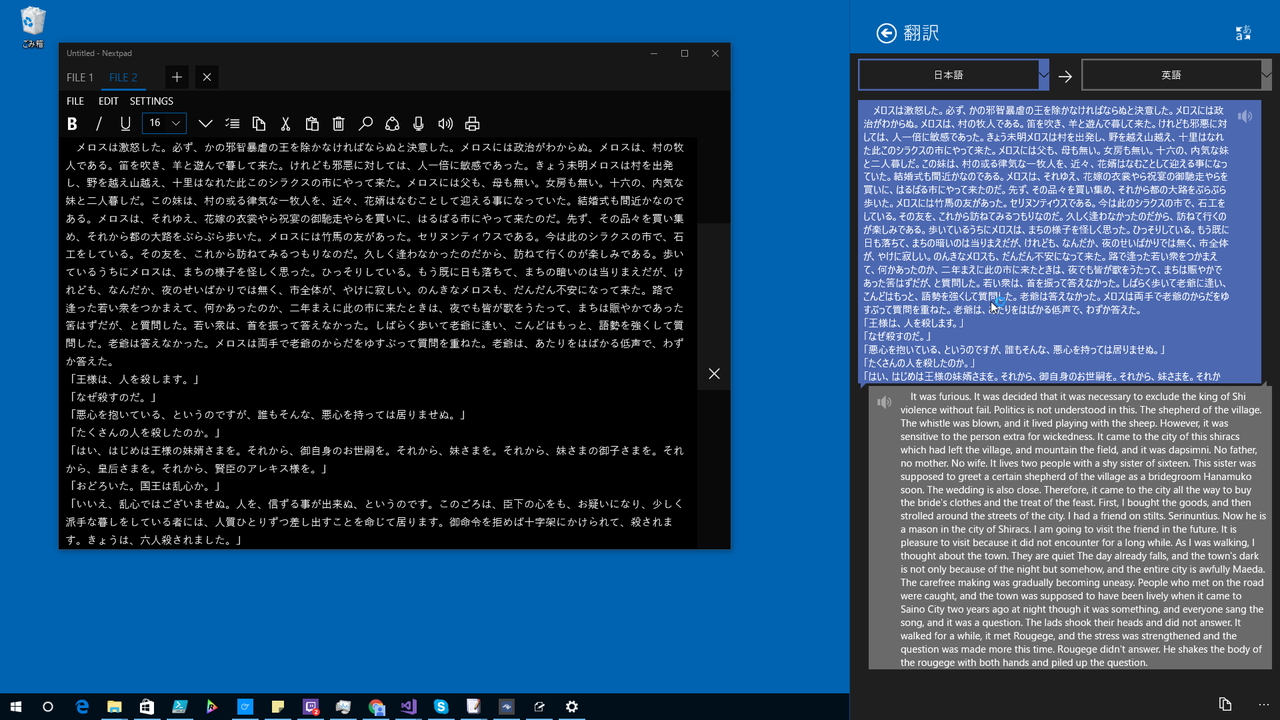
Task: Click the cut scissors icon
Action: click(x=285, y=124)
